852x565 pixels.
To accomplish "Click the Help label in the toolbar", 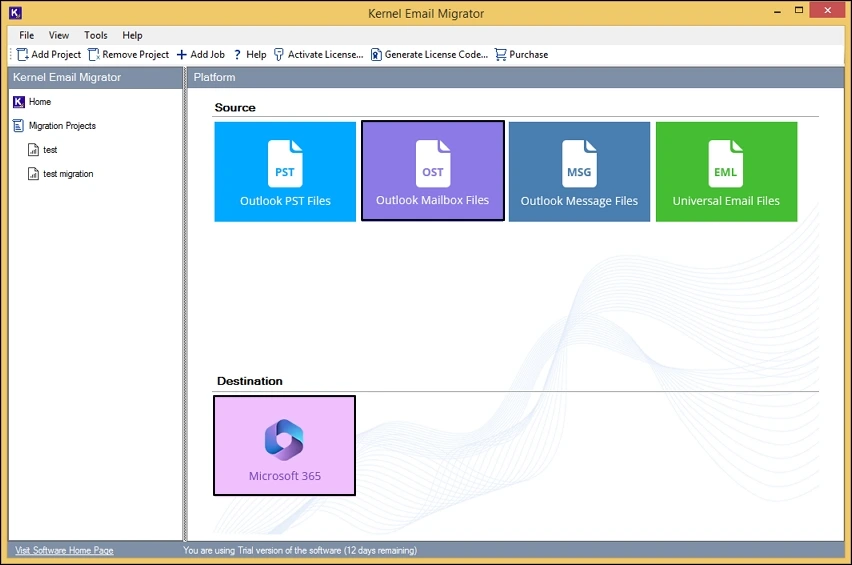I will click(256, 54).
